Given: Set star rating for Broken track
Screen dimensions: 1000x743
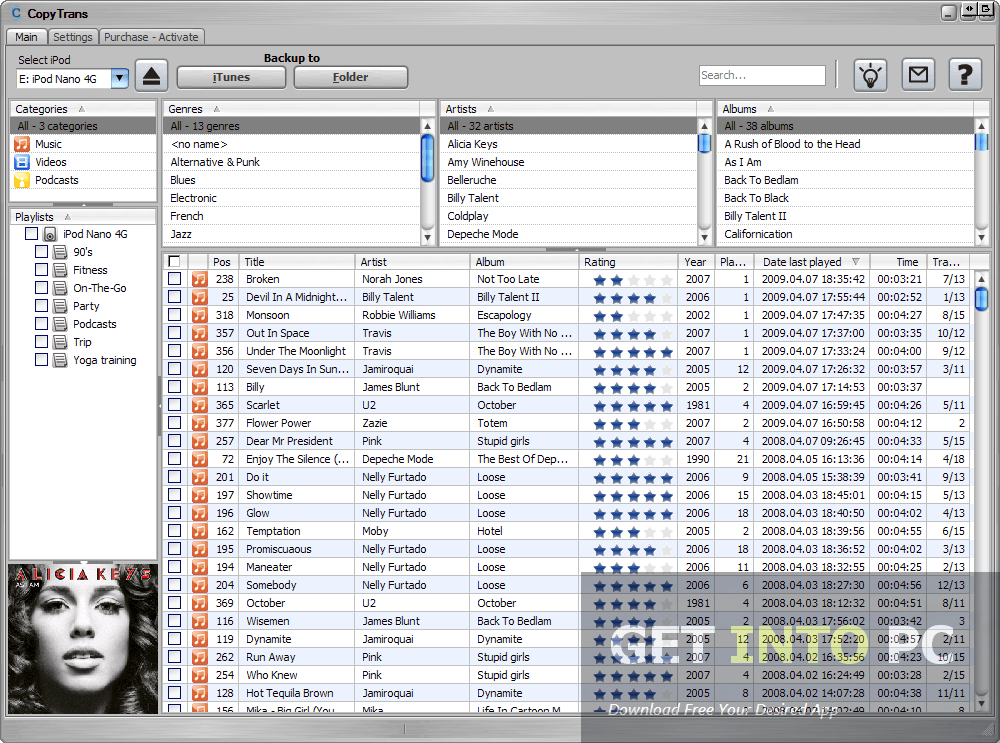Looking at the screenshot, I should (x=633, y=279).
